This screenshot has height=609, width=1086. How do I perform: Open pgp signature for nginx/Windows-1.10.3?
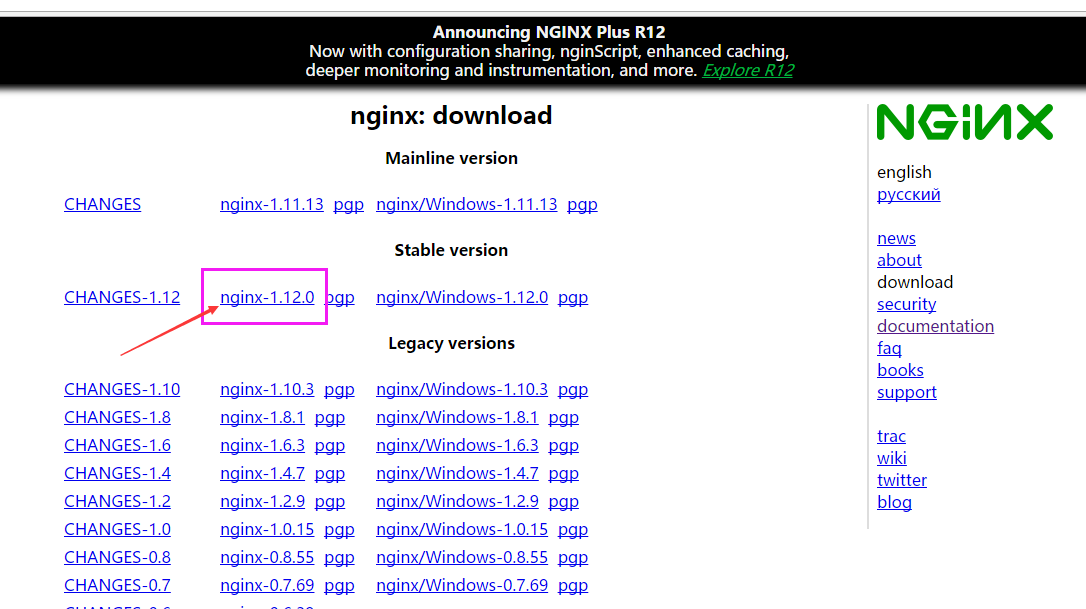point(573,390)
